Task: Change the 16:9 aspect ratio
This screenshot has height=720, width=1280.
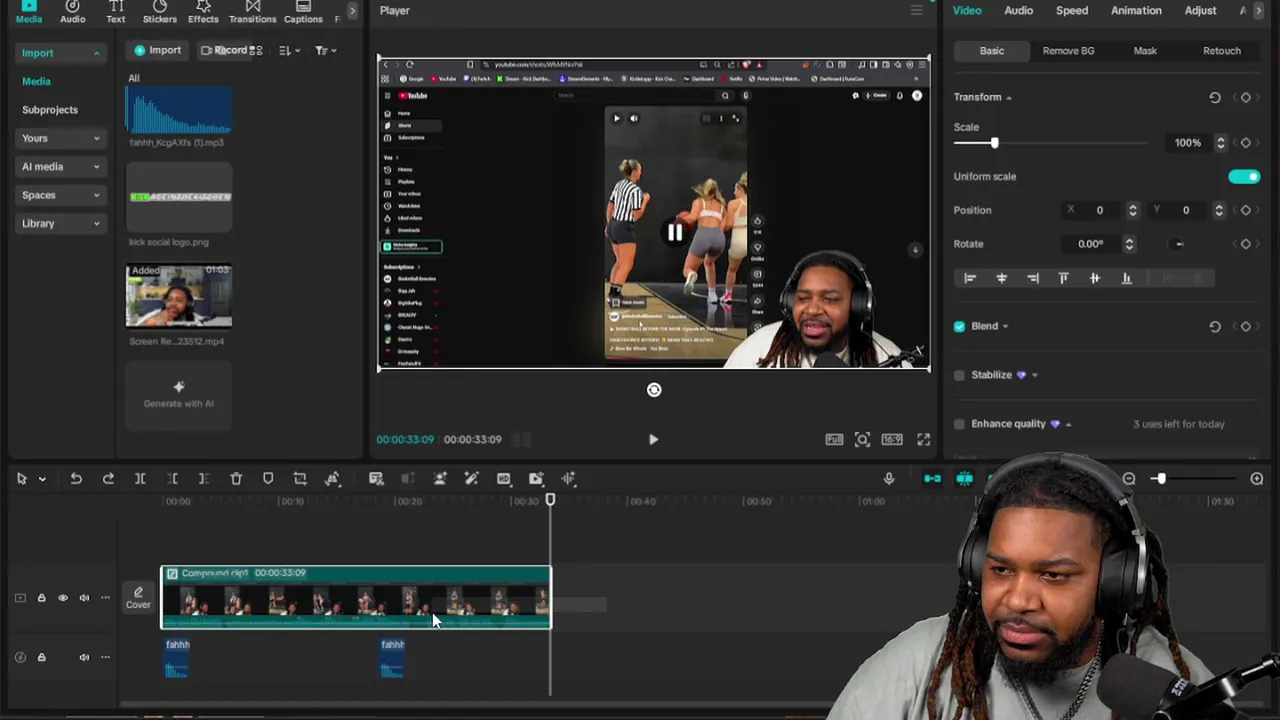Action: coord(892,439)
